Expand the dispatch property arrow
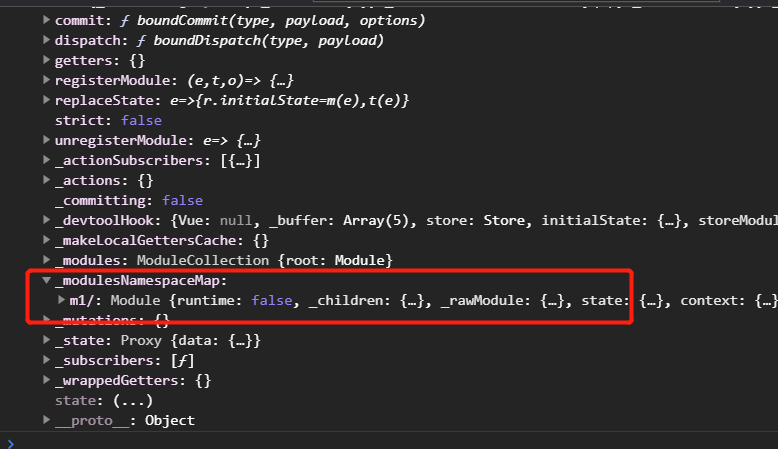Viewport: 778px width, 449px height. coord(47,40)
